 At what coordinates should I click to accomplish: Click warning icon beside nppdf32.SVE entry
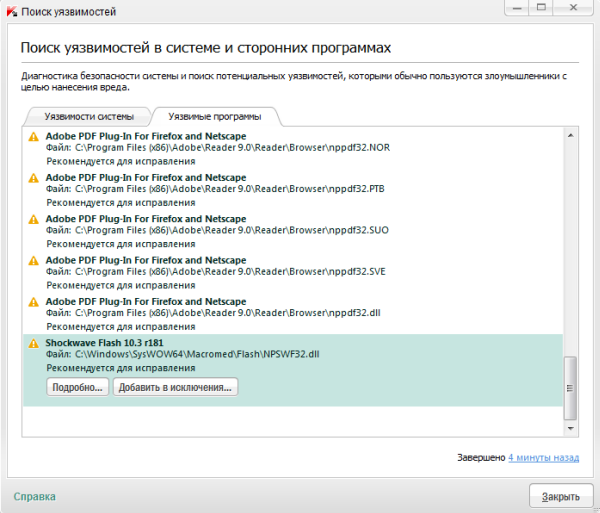(x=34, y=261)
